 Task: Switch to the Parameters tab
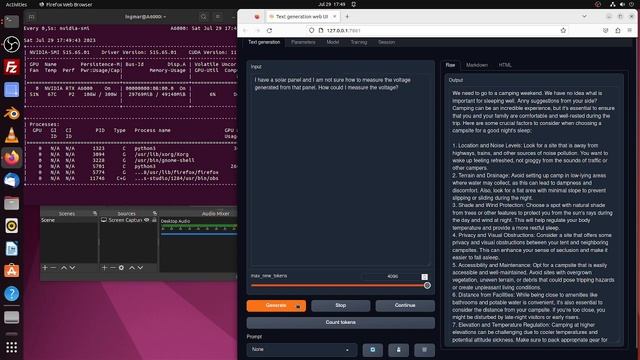point(303,42)
